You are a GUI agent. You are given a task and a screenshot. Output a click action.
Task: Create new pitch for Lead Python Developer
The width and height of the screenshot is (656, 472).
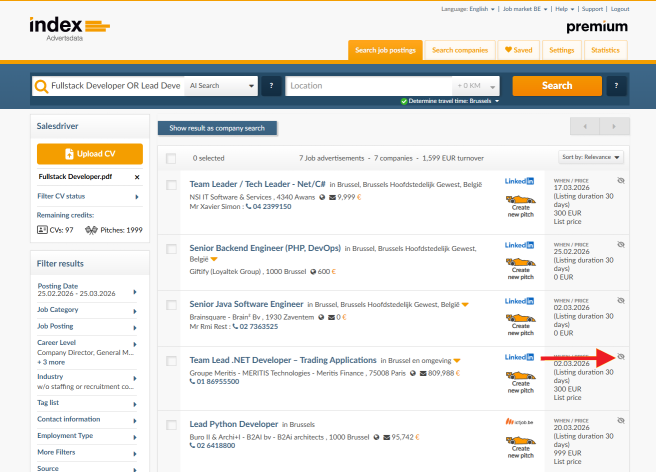coord(520,447)
